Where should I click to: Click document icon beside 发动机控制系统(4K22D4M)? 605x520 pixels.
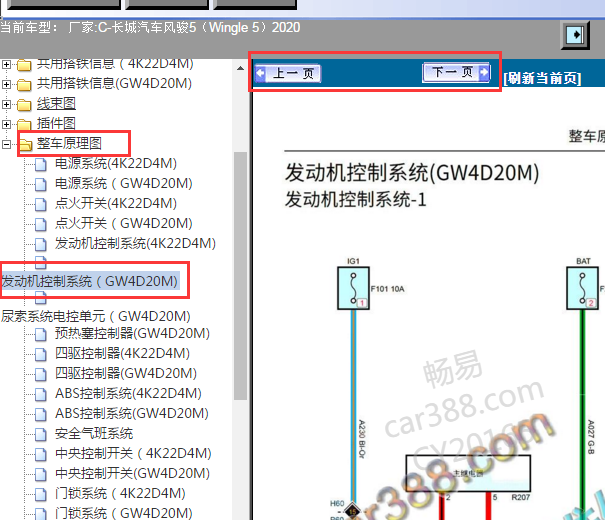click(x=41, y=245)
